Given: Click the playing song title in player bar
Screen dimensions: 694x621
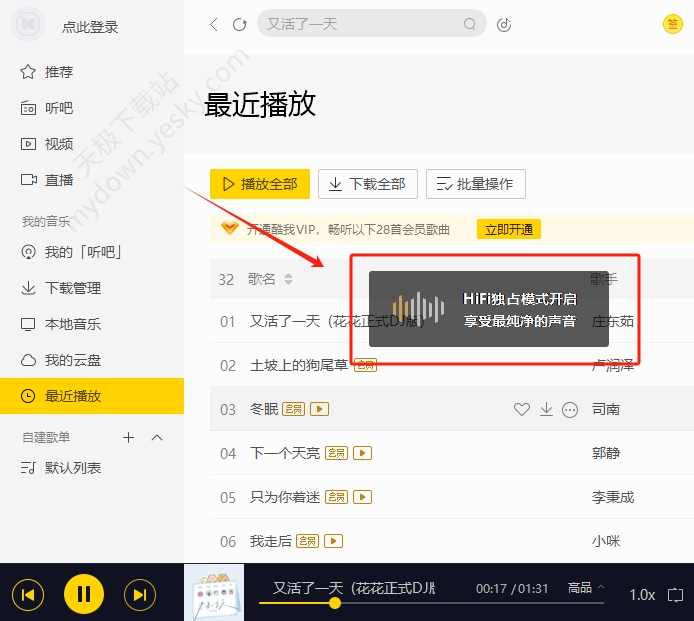Looking at the screenshot, I should click(x=354, y=588).
